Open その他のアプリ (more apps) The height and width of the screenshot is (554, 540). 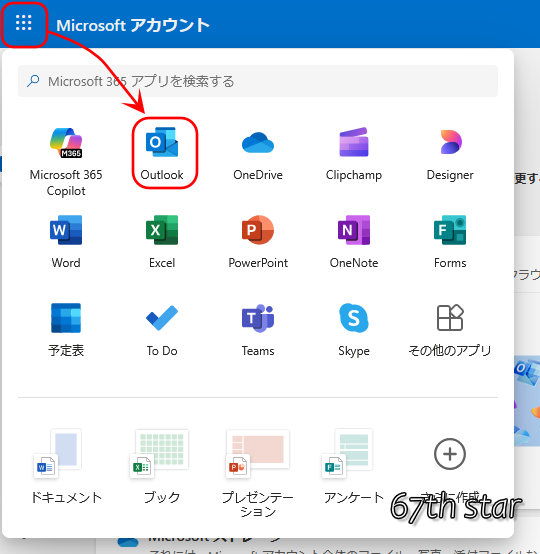click(450, 330)
